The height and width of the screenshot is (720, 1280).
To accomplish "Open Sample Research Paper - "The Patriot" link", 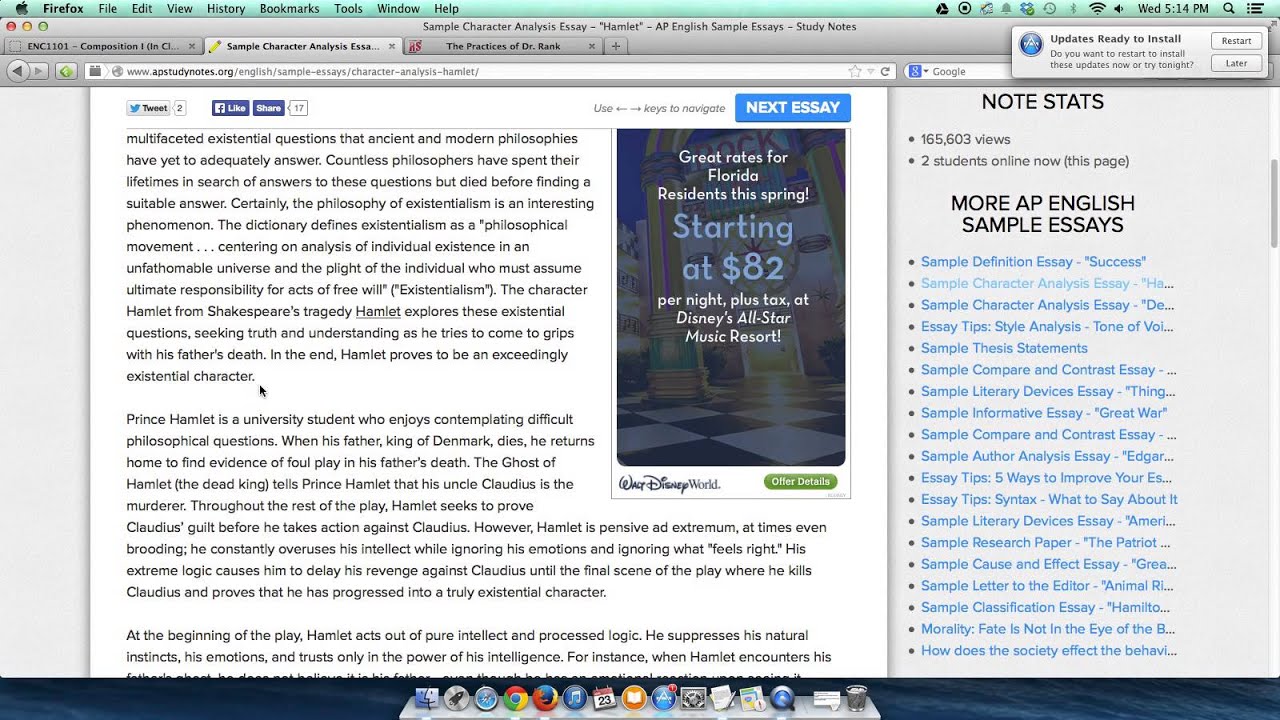I will coord(1046,542).
